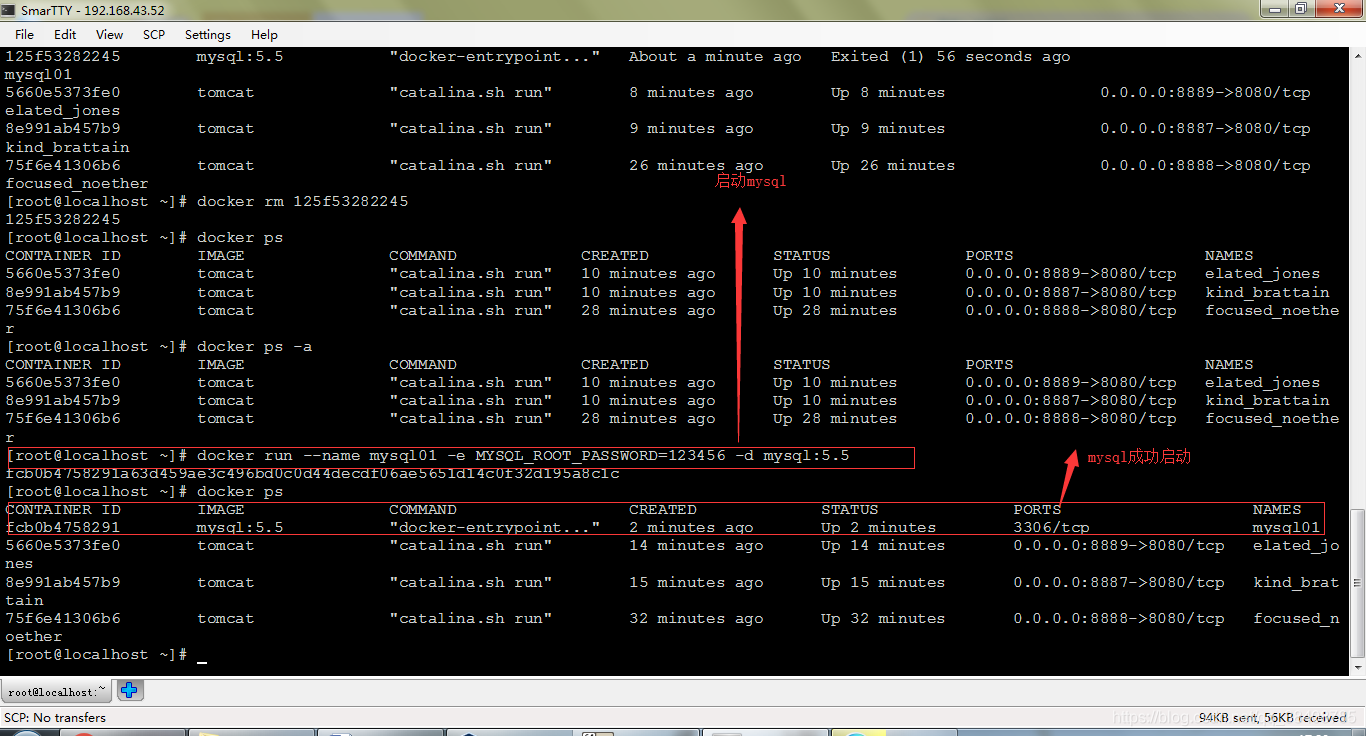Open the SCP menu

tap(154, 34)
